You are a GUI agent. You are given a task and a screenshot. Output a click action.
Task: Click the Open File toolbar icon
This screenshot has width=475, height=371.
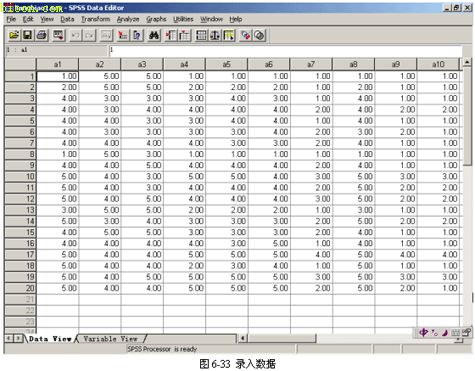point(14,35)
